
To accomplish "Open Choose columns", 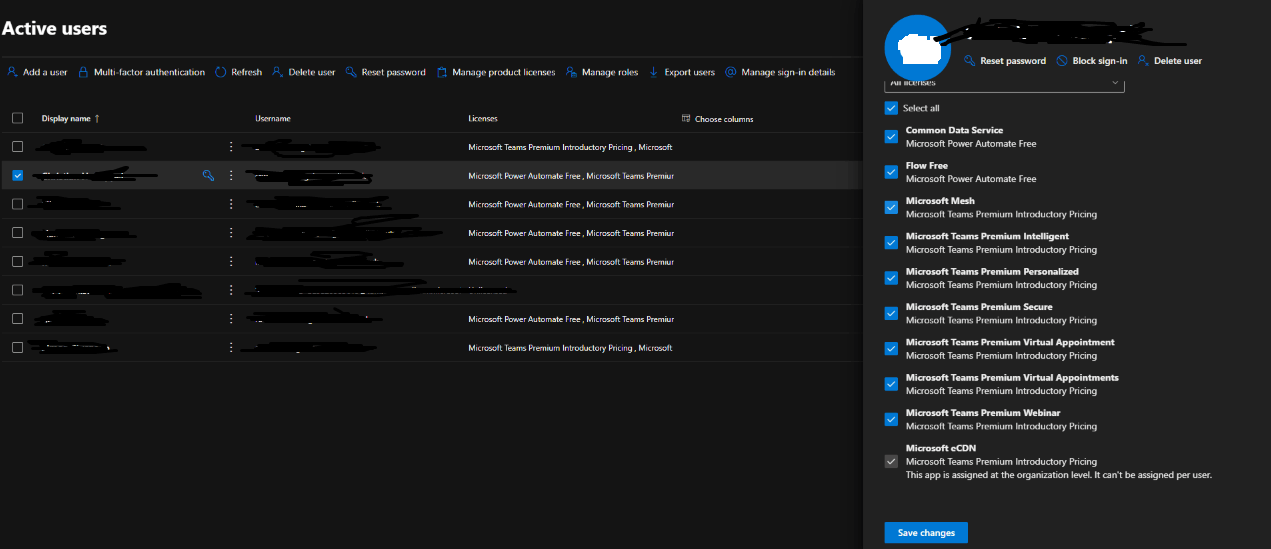I will tap(717, 119).
